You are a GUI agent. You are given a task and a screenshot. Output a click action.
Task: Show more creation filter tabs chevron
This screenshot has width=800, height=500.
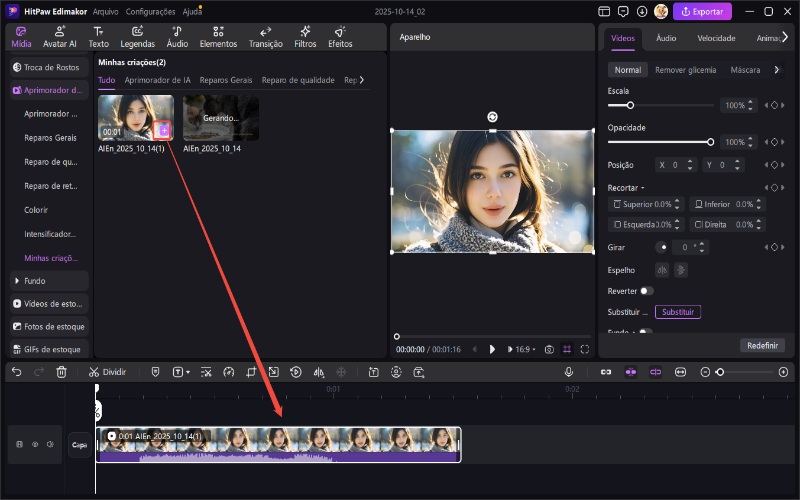[x=362, y=80]
